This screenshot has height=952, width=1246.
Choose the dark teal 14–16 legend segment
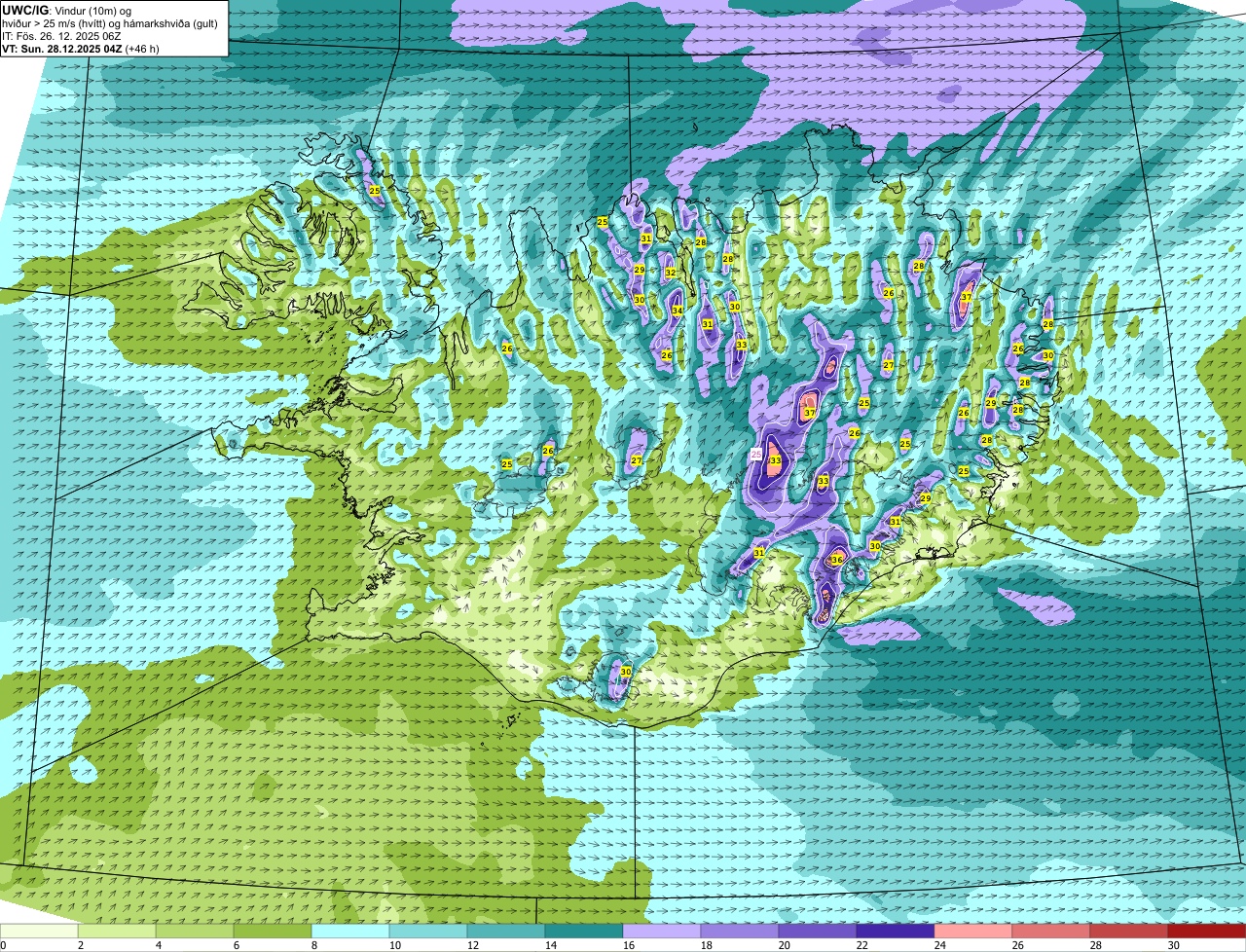pyautogui.click(x=584, y=931)
